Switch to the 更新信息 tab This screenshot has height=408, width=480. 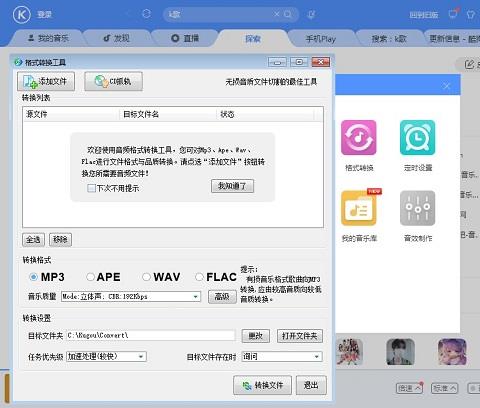454,39
